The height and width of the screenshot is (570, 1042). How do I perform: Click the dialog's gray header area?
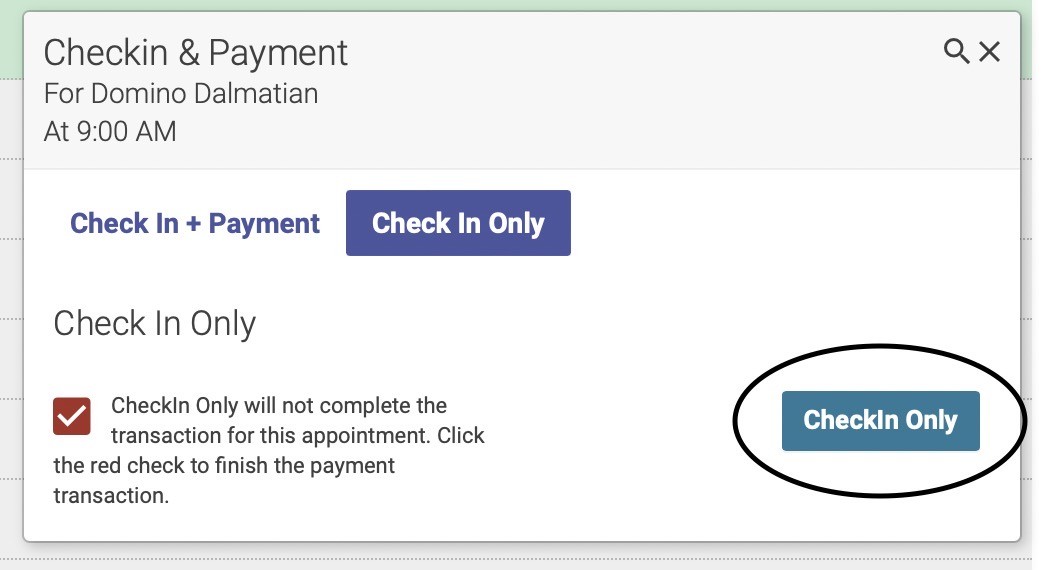[522, 90]
